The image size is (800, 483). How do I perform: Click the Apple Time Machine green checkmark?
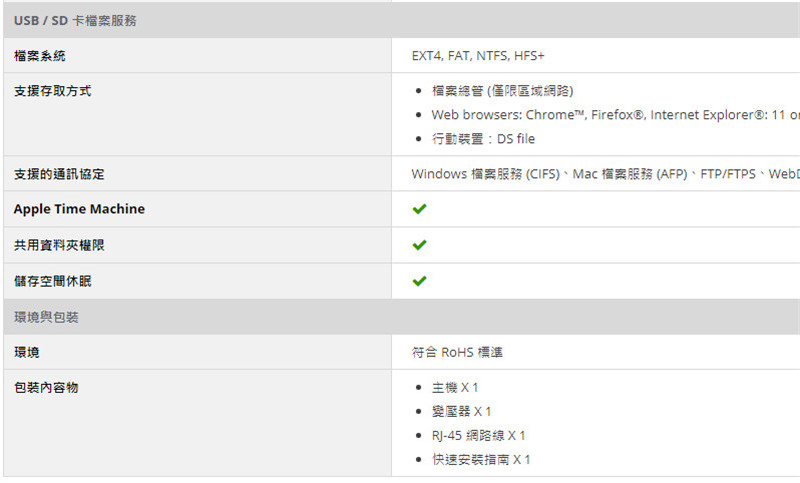(419, 209)
